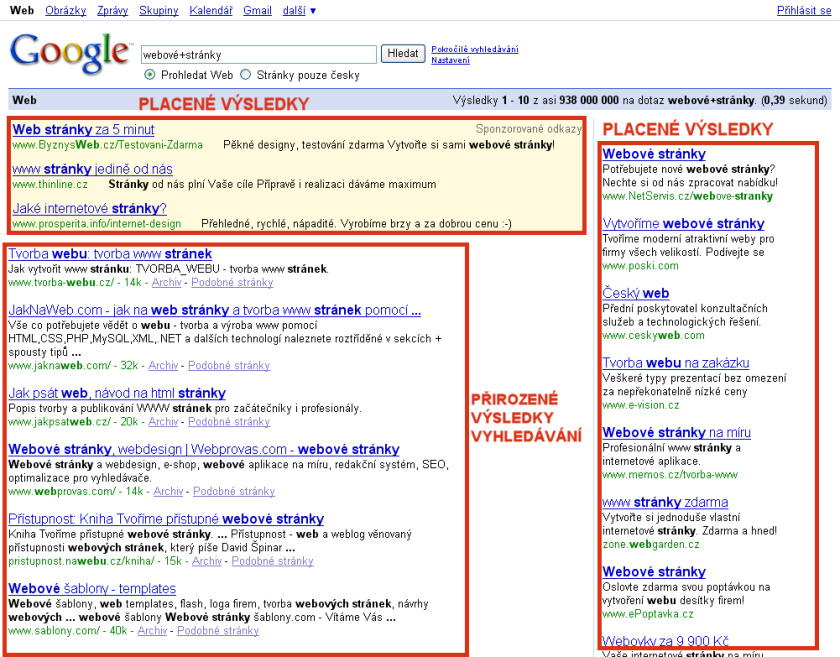The height and width of the screenshot is (657, 840).
Task: Click Archiv link for webprovas.com result
Action: [168, 491]
